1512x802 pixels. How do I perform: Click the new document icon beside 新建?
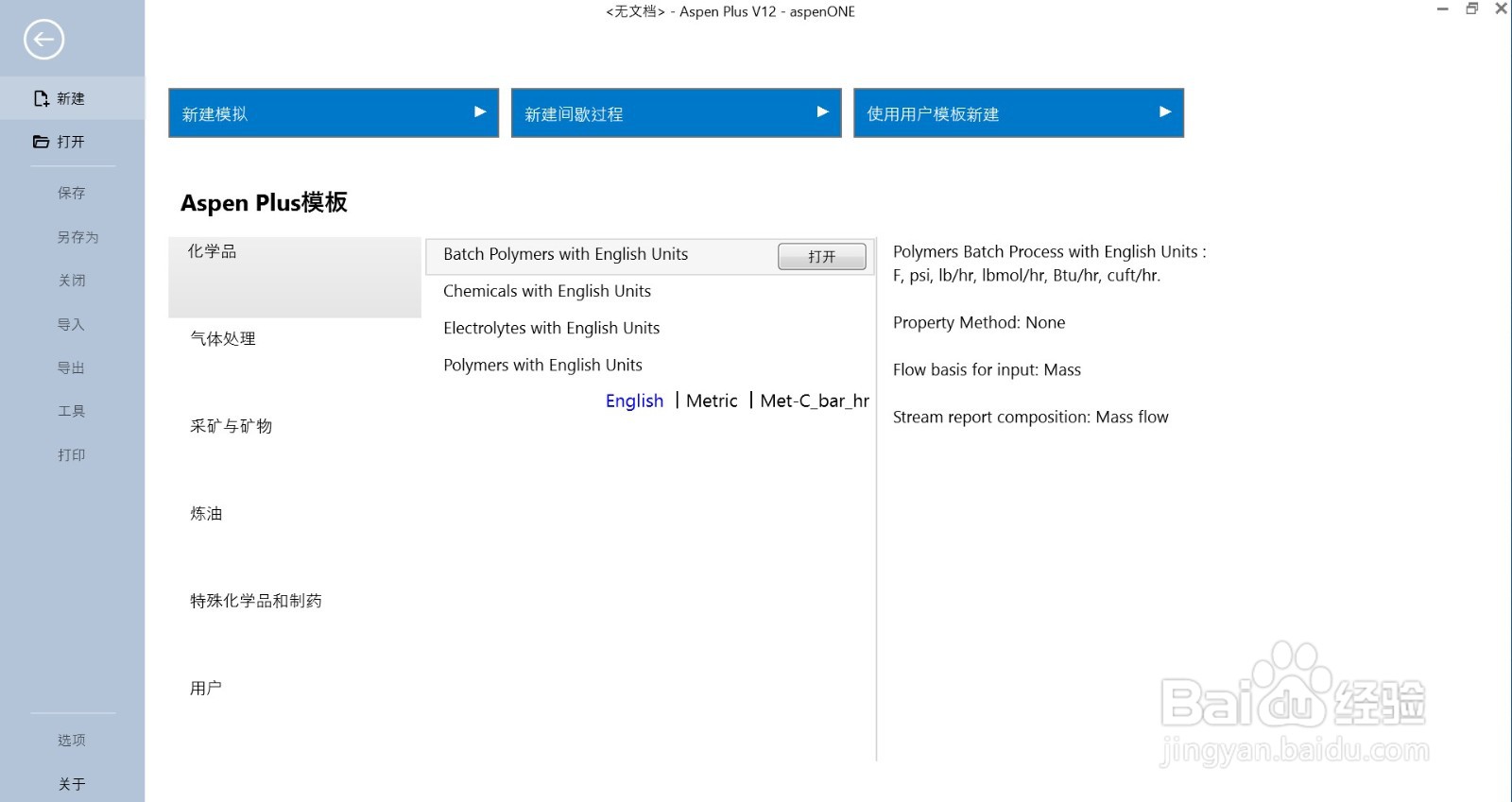coord(41,98)
